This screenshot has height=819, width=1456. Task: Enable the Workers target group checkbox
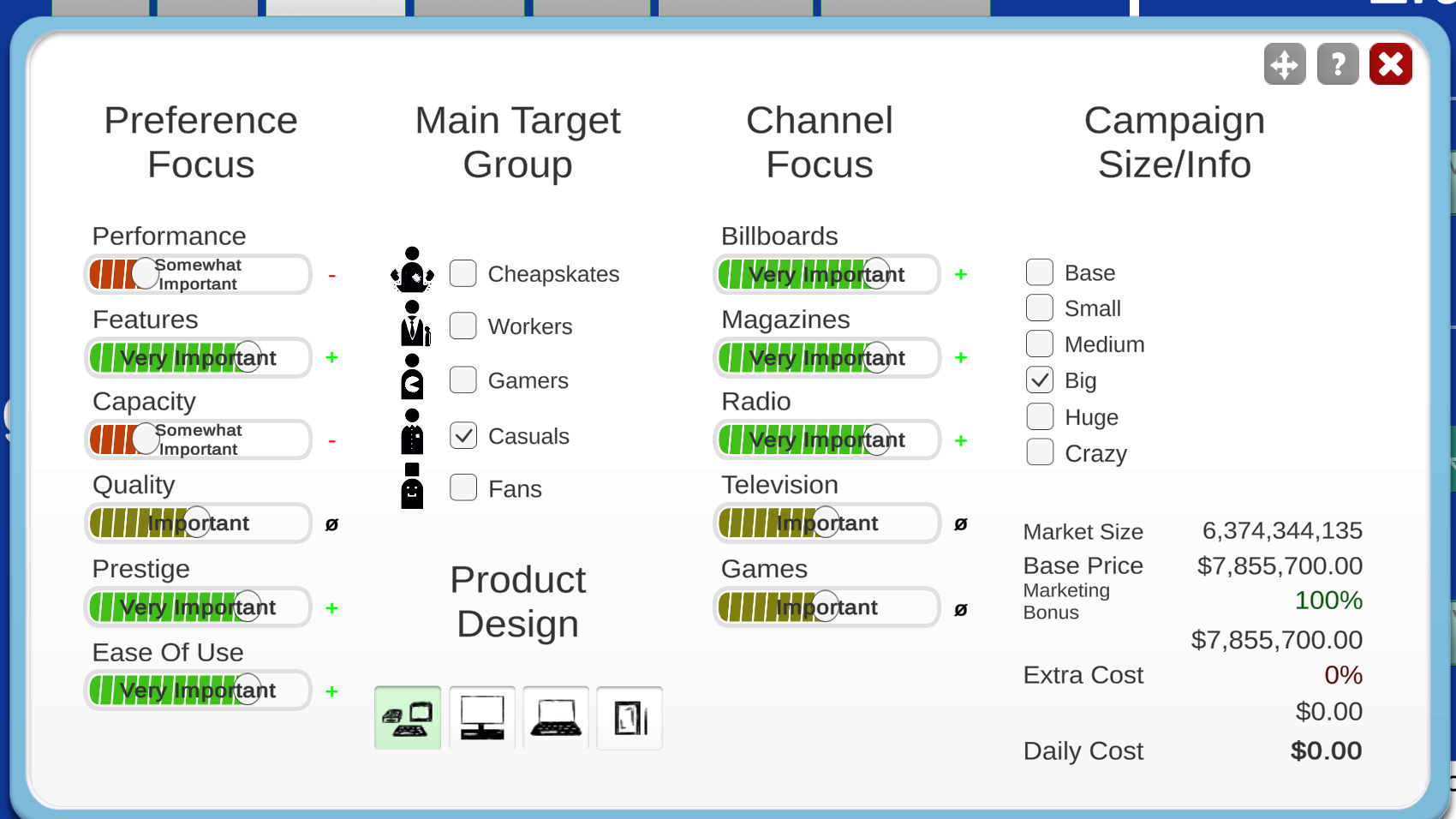[463, 326]
